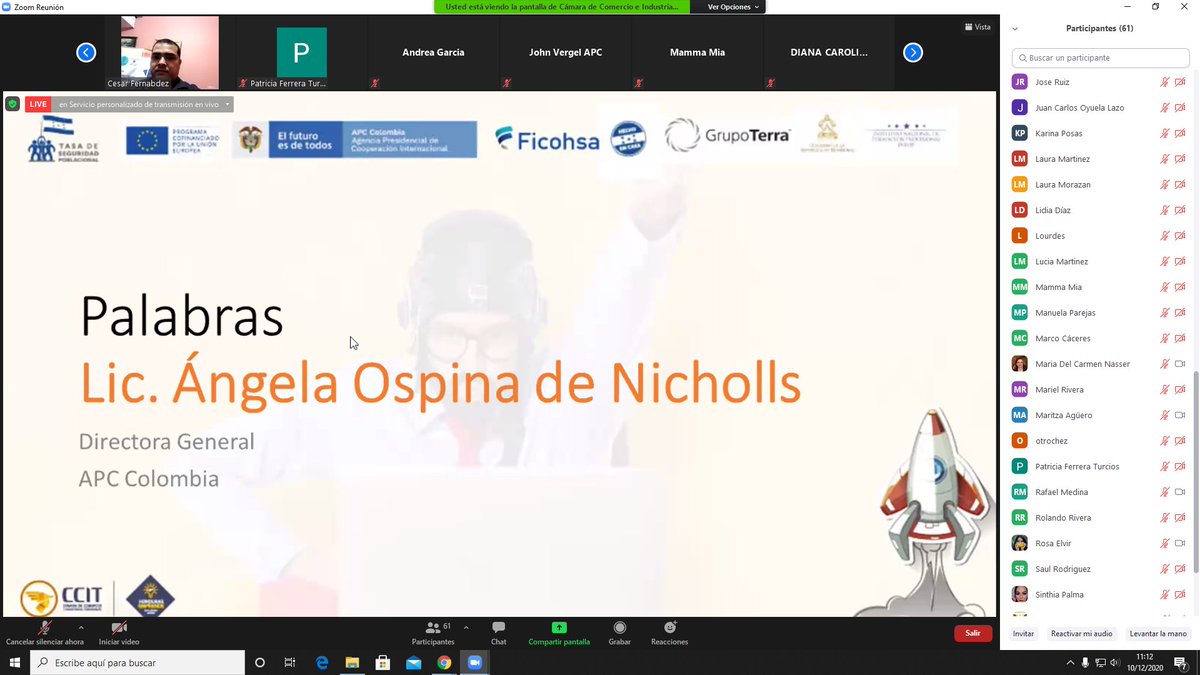Select Saul Rodriguez in participants list
Viewport: 1200px width, 675px height.
(x=1099, y=569)
